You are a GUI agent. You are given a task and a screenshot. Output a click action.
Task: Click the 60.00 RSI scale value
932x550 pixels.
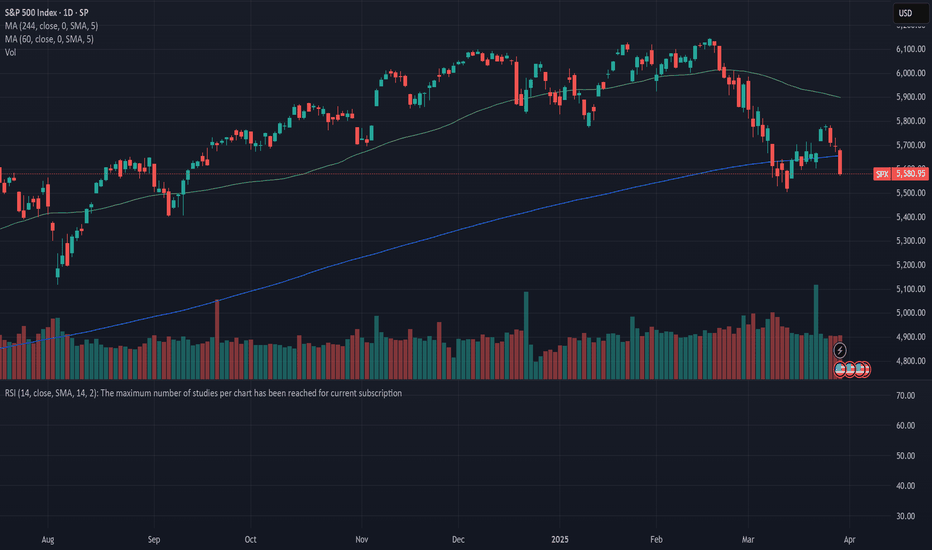click(906, 426)
